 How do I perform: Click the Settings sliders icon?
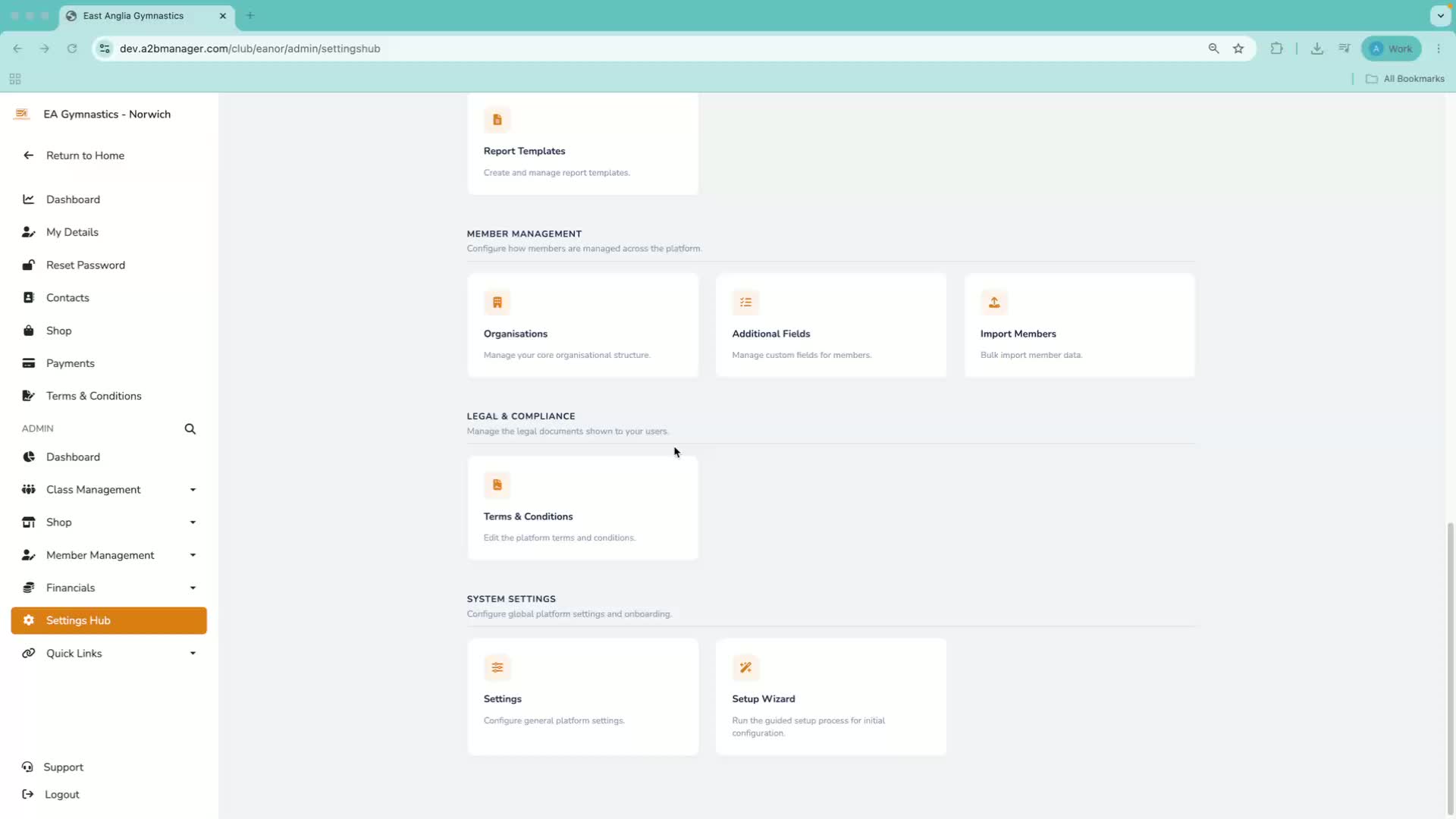tap(497, 667)
